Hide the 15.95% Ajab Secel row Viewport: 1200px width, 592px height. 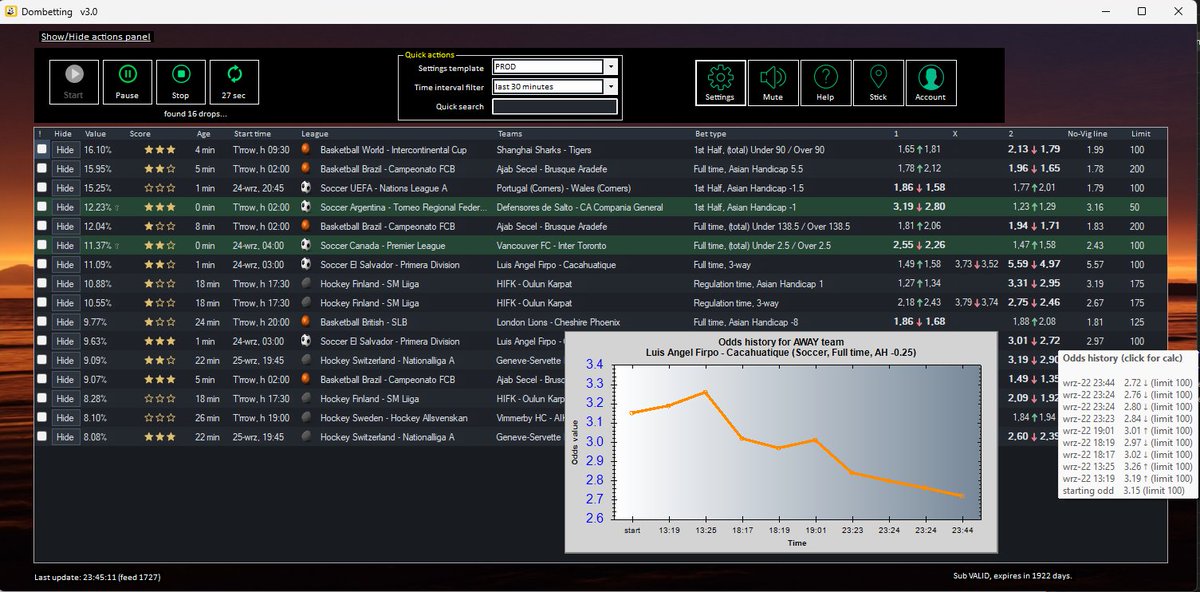[x=65, y=168]
